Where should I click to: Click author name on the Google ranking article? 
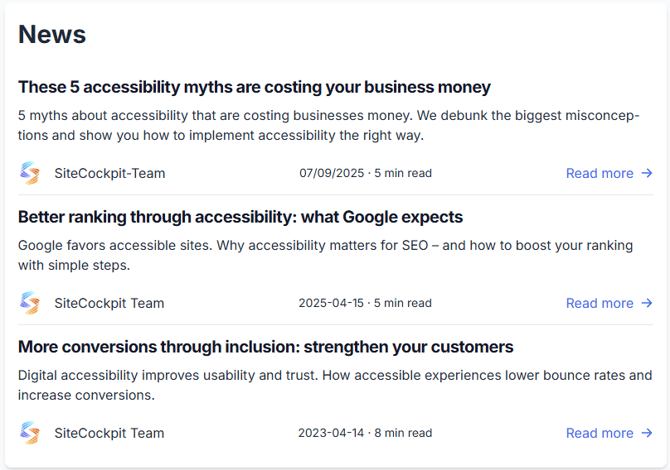click(x=109, y=303)
